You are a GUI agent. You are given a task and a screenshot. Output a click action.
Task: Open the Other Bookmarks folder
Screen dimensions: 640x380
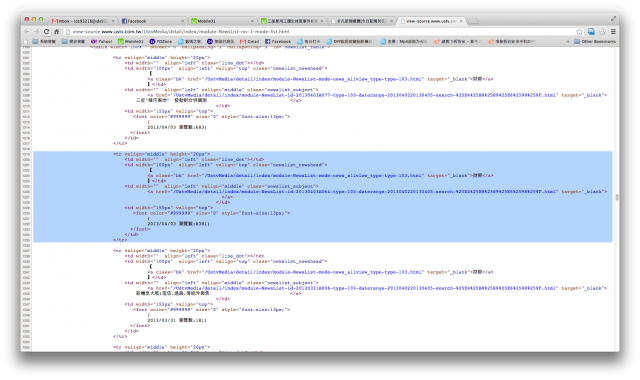595,41
